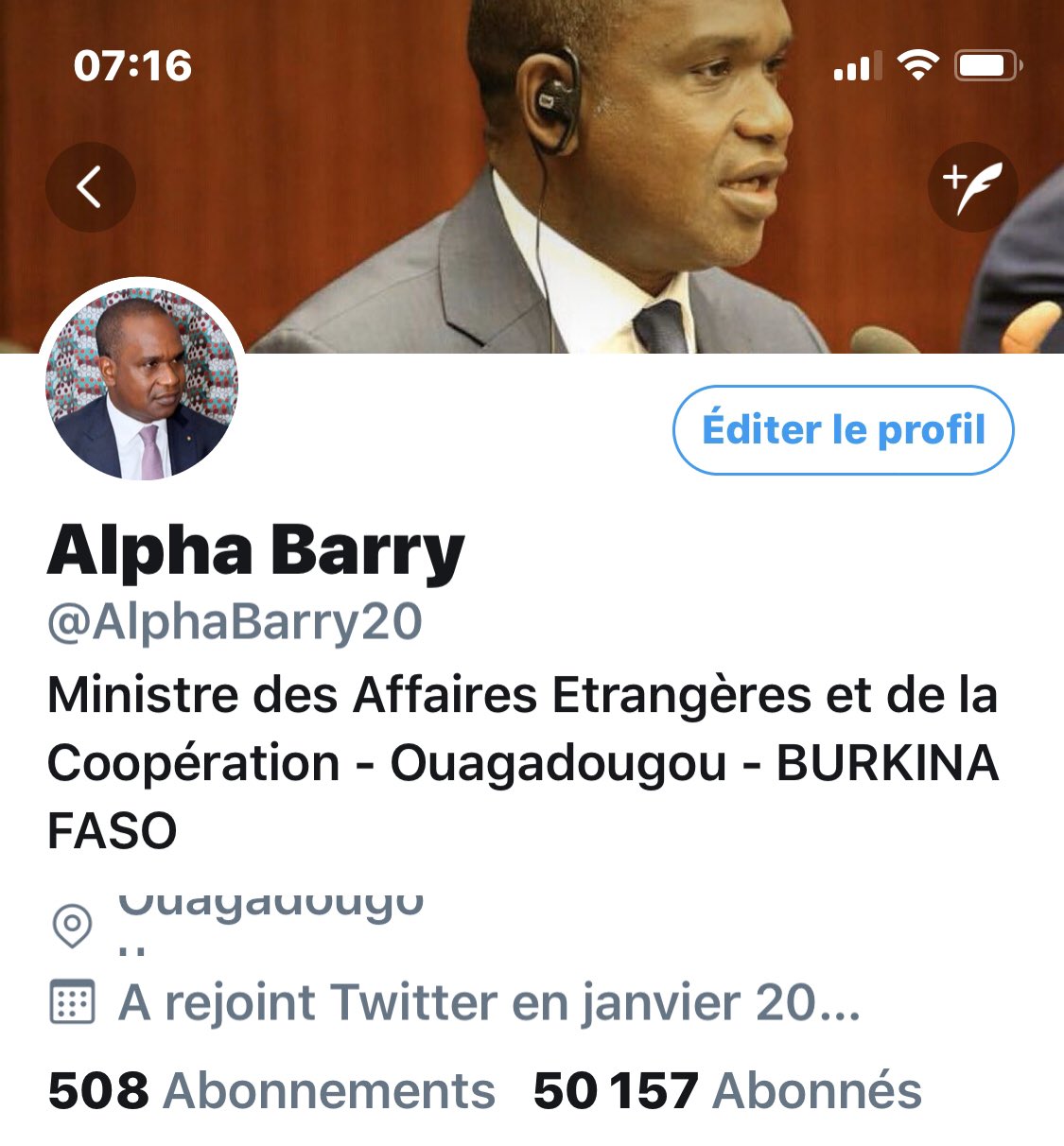Tap the cellular signal bars
This screenshot has height=1146, width=1064.
(857, 66)
